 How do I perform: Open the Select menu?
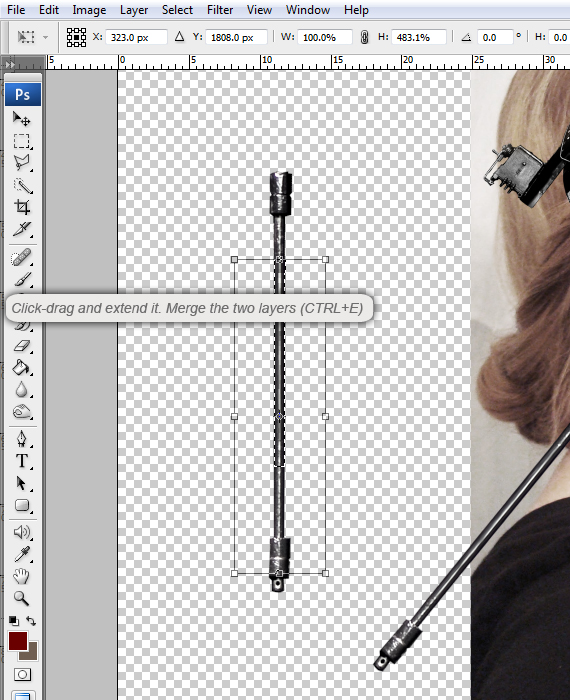(x=177, y=10)
